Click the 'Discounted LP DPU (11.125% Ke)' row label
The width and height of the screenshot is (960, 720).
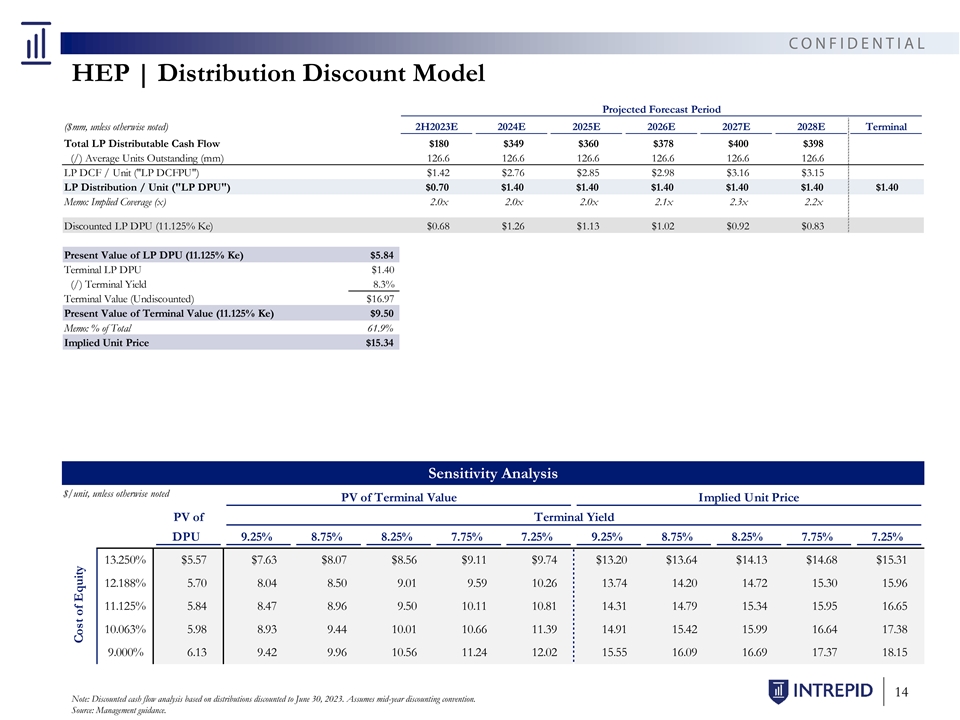pos(138,226)
